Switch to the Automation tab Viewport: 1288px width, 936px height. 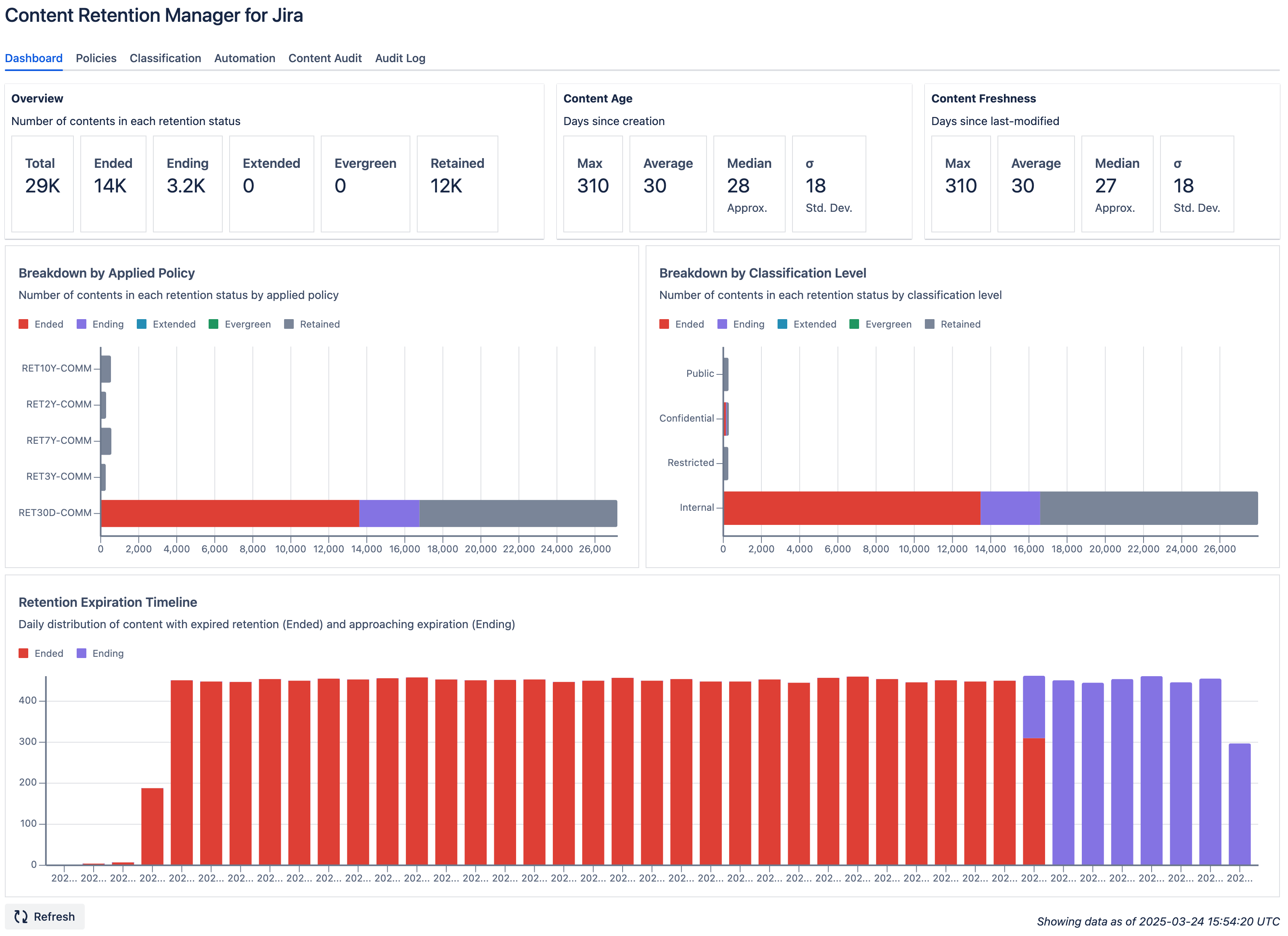click(x=244, y=58)
